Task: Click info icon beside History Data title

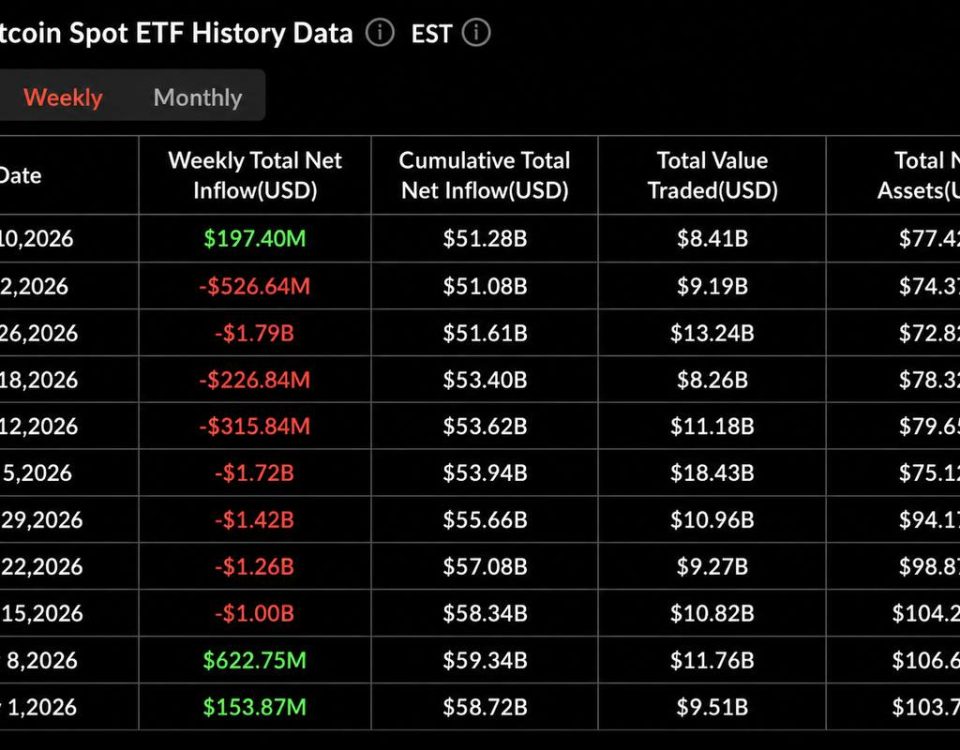Action: [380, 32]
